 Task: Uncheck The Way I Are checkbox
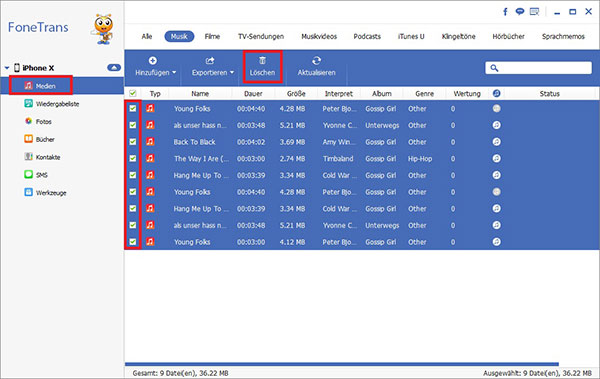(133, 158)
